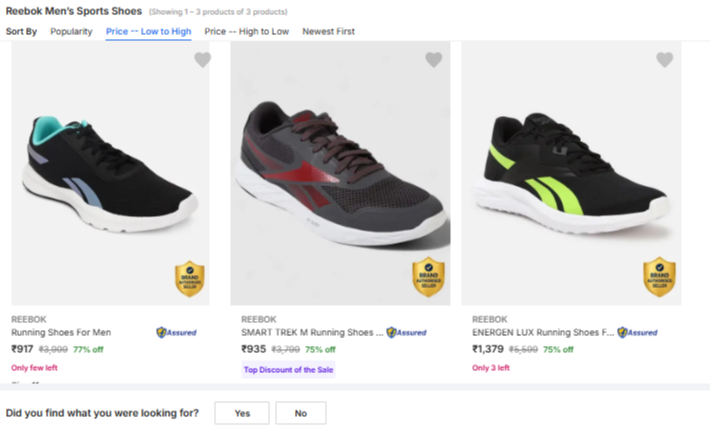Answer No to the feedback question

pyautogui.click(x=301, y=413)
